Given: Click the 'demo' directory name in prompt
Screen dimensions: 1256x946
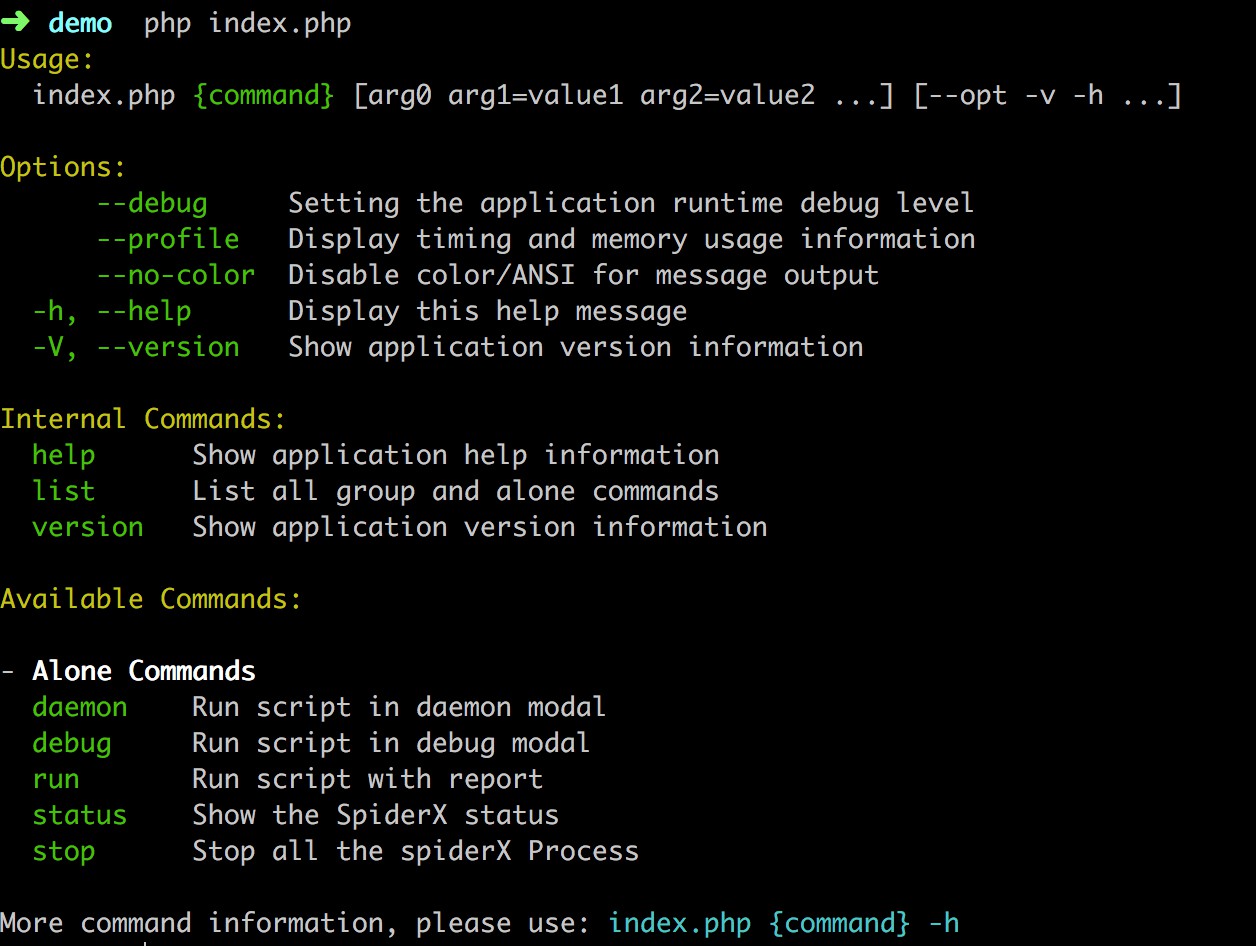Looking at the screenshot, I should click(x=80, y=23).
